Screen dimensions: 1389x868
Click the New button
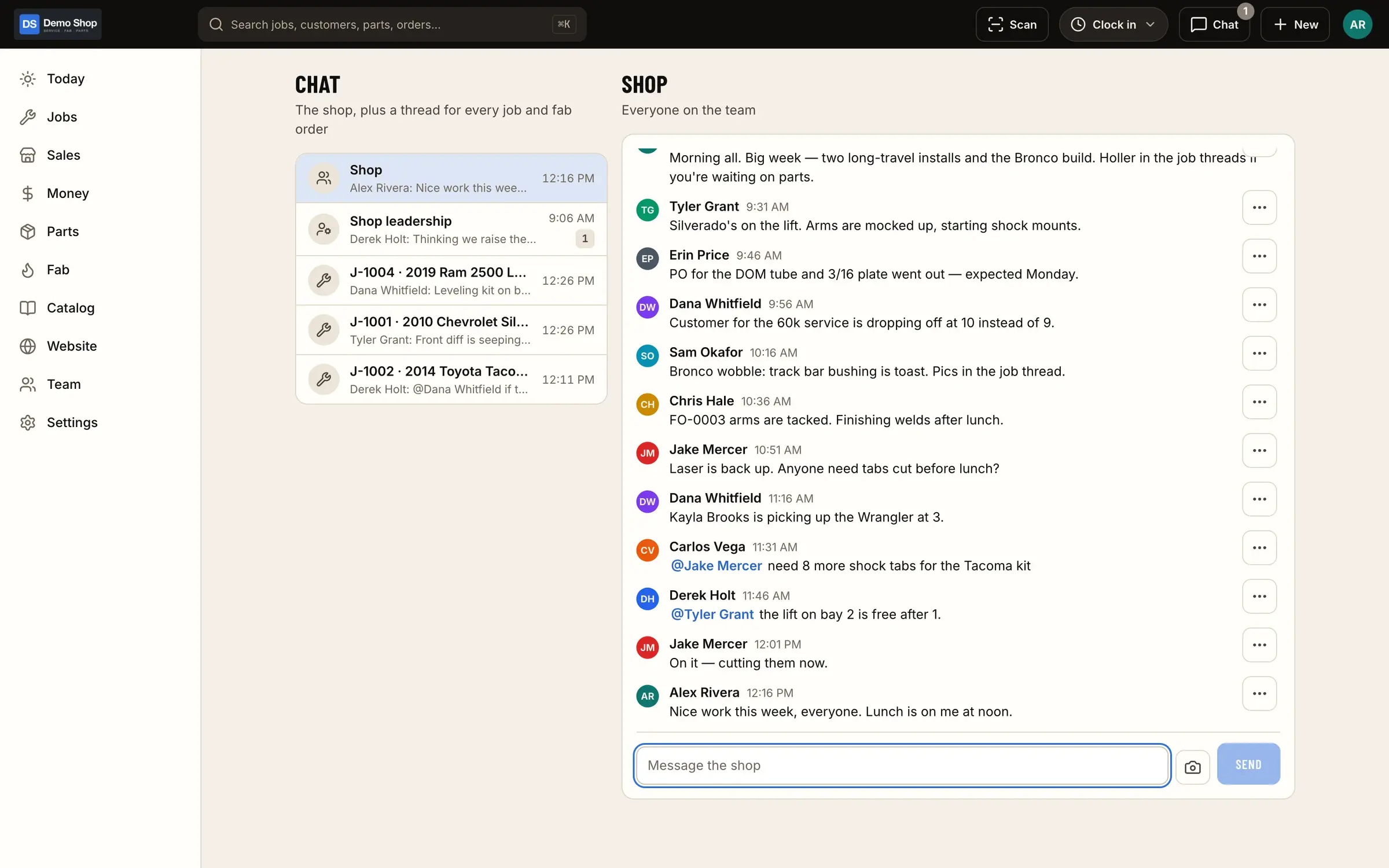[x=1295, y=24]
